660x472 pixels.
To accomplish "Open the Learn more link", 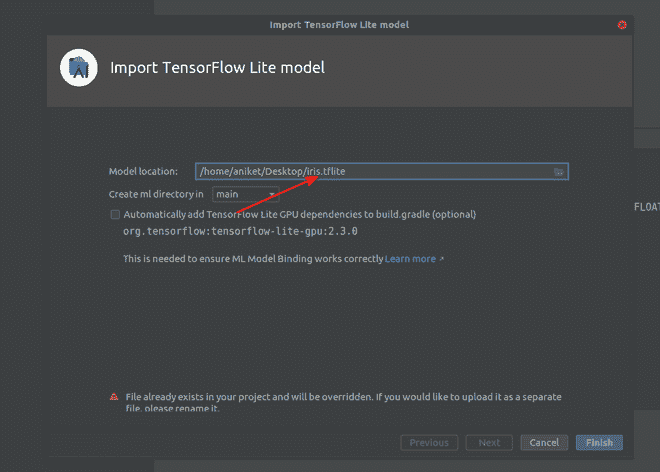I will 410,259.
